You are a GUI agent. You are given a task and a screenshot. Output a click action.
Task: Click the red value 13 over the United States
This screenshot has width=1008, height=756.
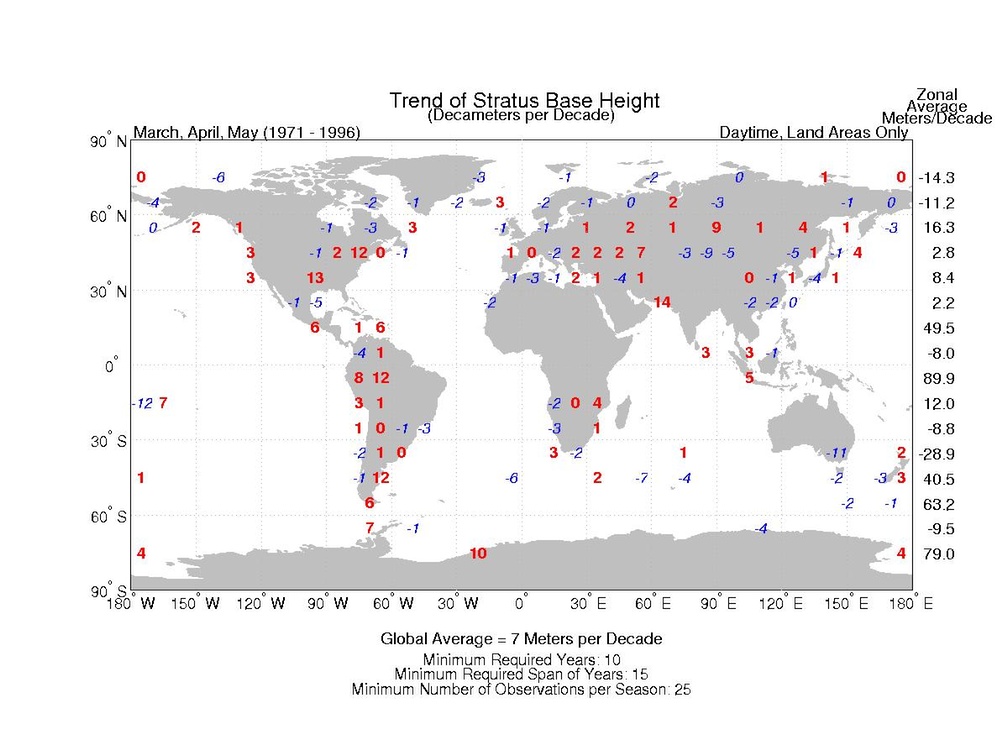[315, 277]
